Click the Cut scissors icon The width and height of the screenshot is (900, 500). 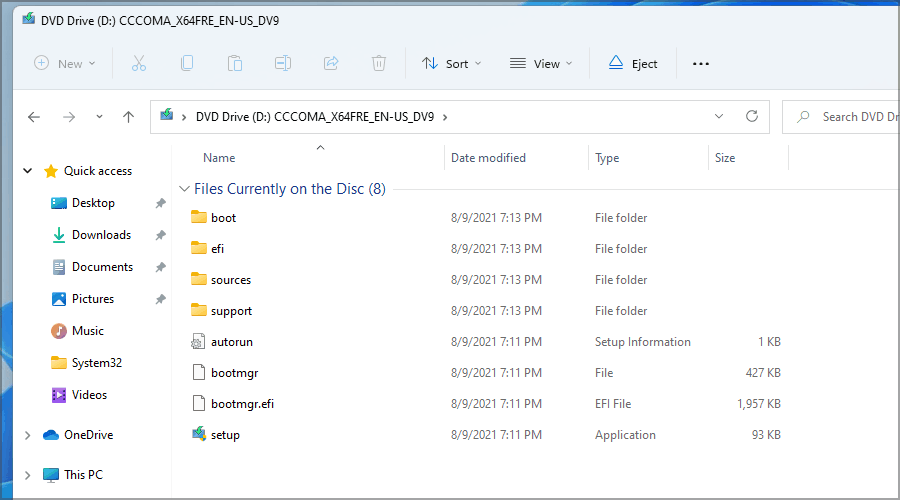[139, 63]
